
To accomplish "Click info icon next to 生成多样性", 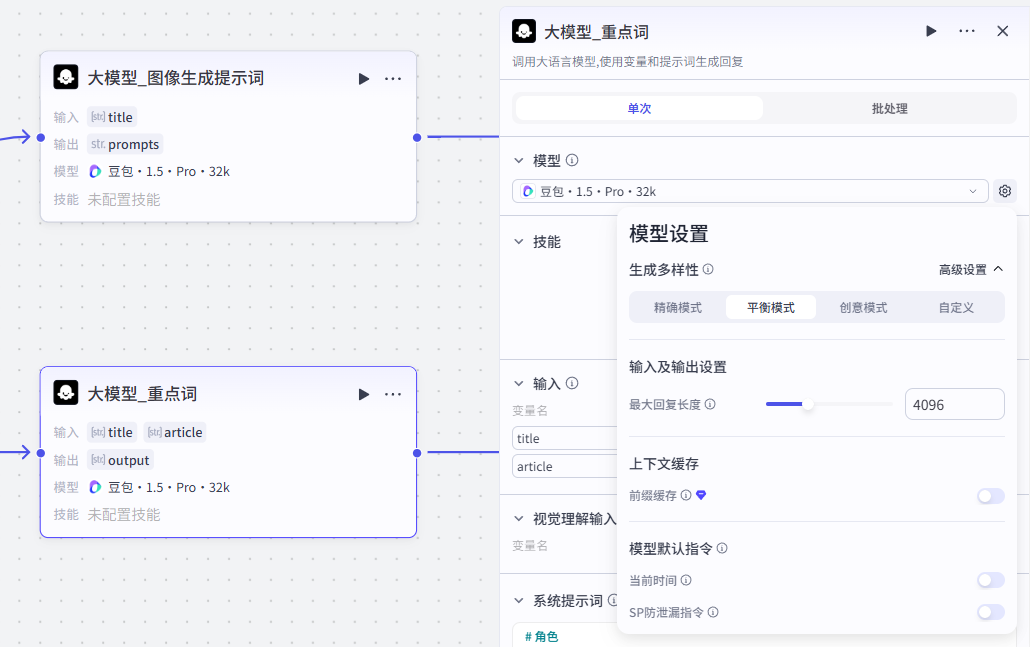I will coord(708,270).
